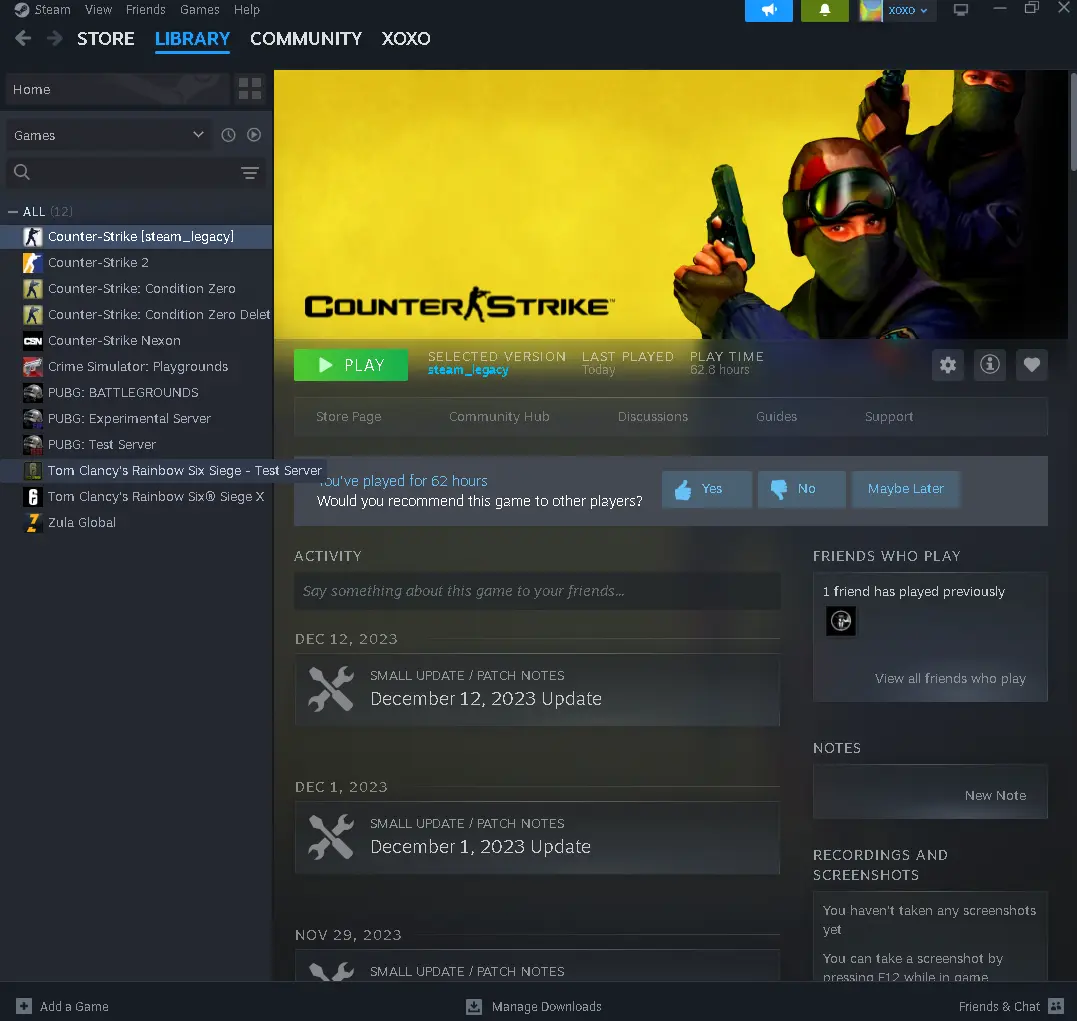Open the Guides tab
Screen dimensions: 1077x1021
776,416
